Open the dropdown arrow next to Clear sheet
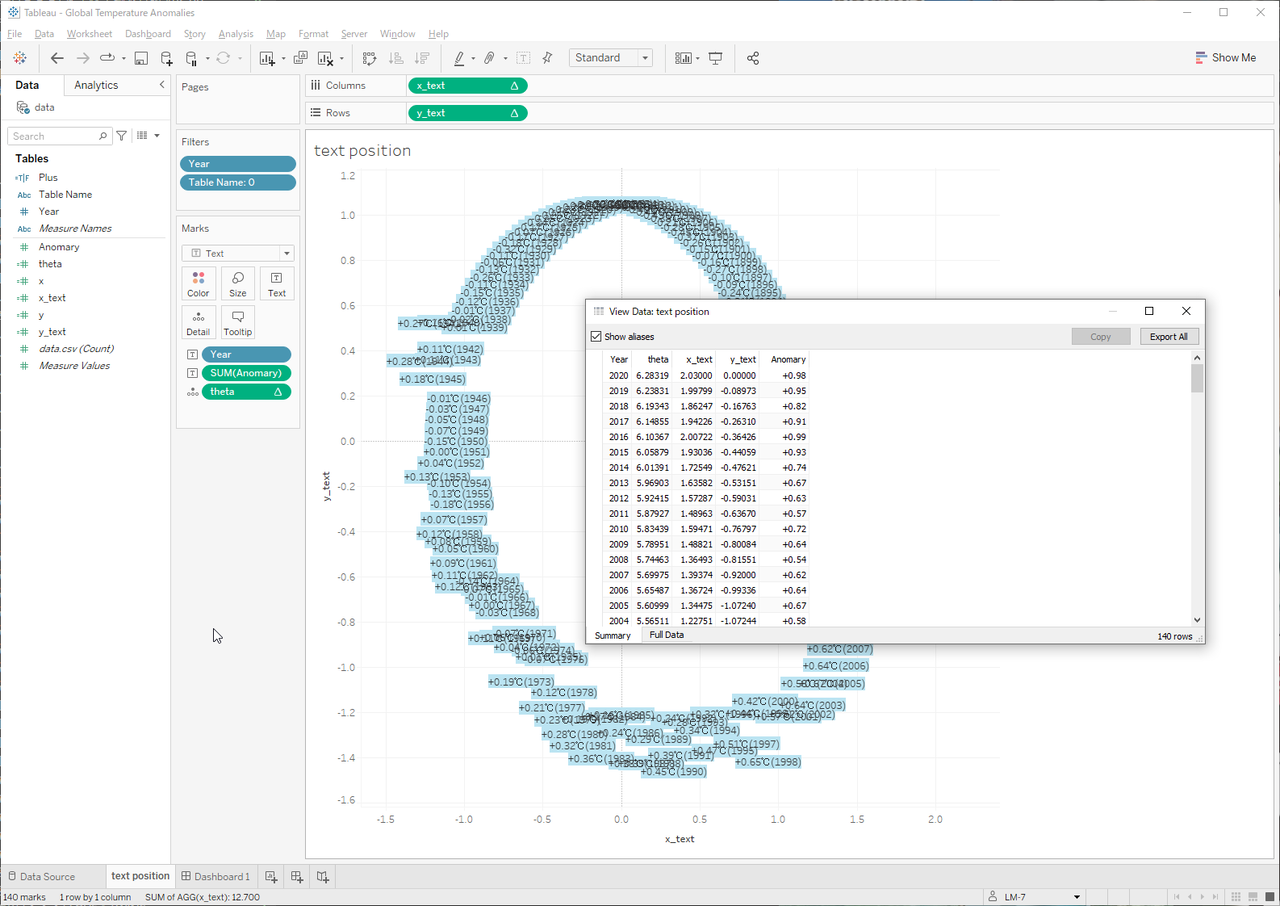 point(342,58)
